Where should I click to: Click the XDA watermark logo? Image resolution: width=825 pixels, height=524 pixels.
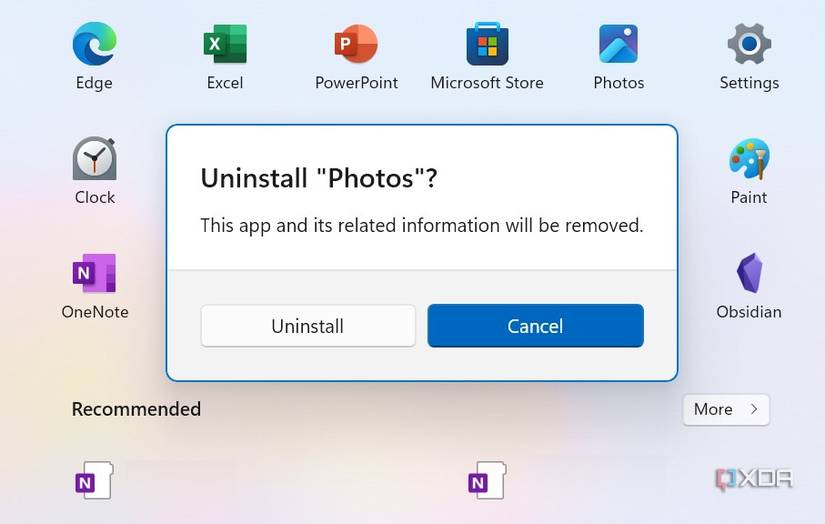point(754,479)
